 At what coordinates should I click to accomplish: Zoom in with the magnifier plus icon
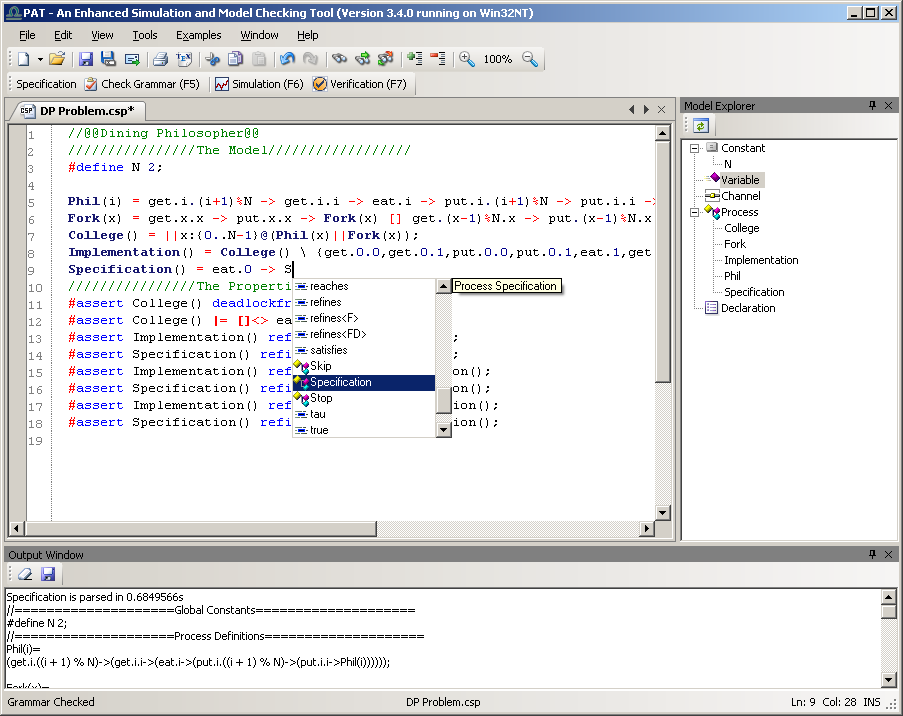pos(466,59)
